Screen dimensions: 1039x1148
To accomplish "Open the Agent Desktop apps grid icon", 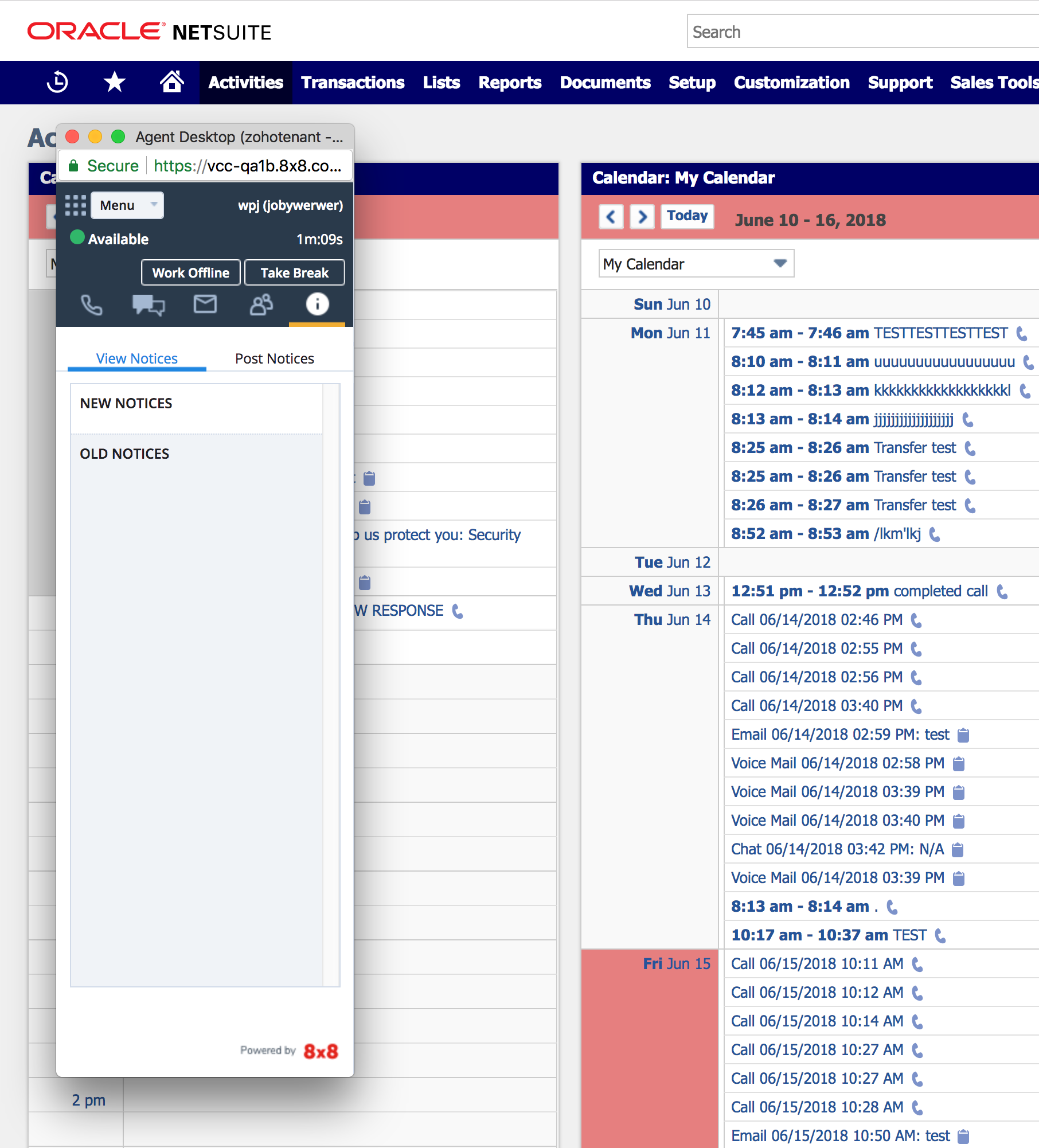I will point(76,205).
